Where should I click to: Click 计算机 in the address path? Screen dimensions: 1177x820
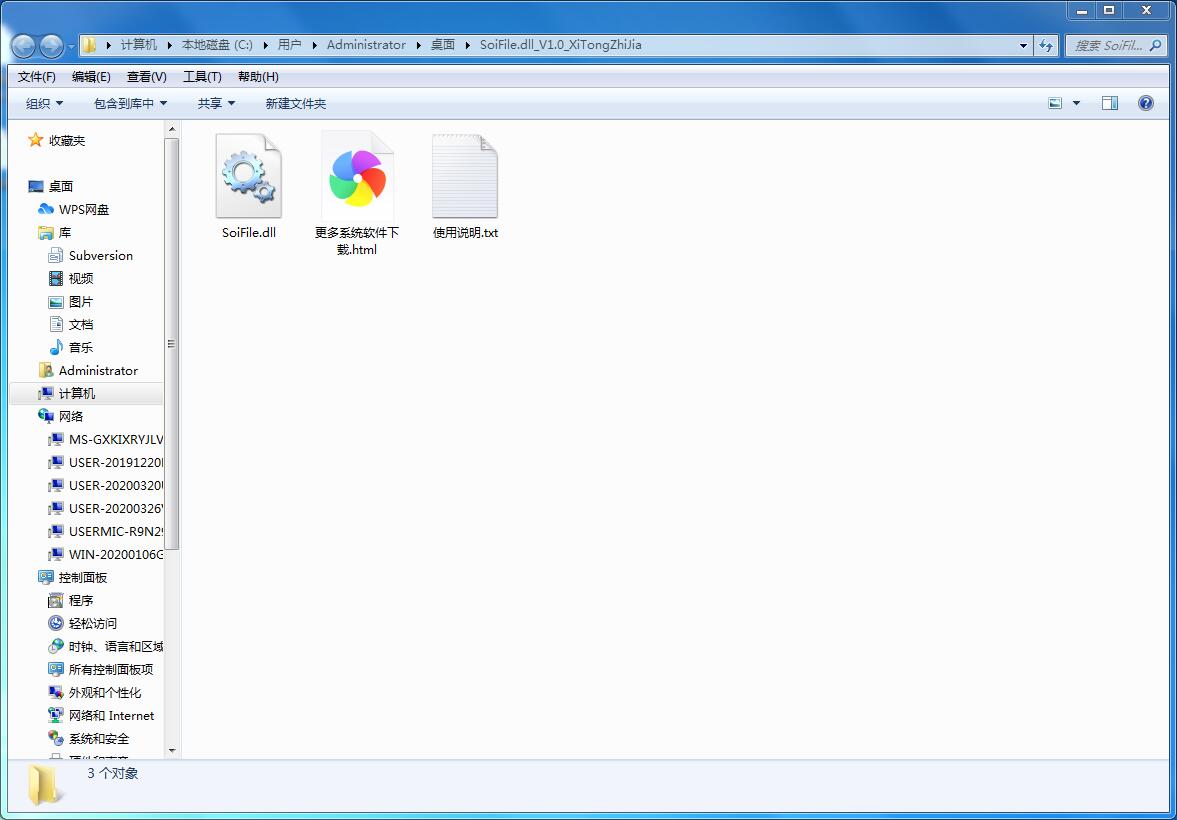click(139, 45)
